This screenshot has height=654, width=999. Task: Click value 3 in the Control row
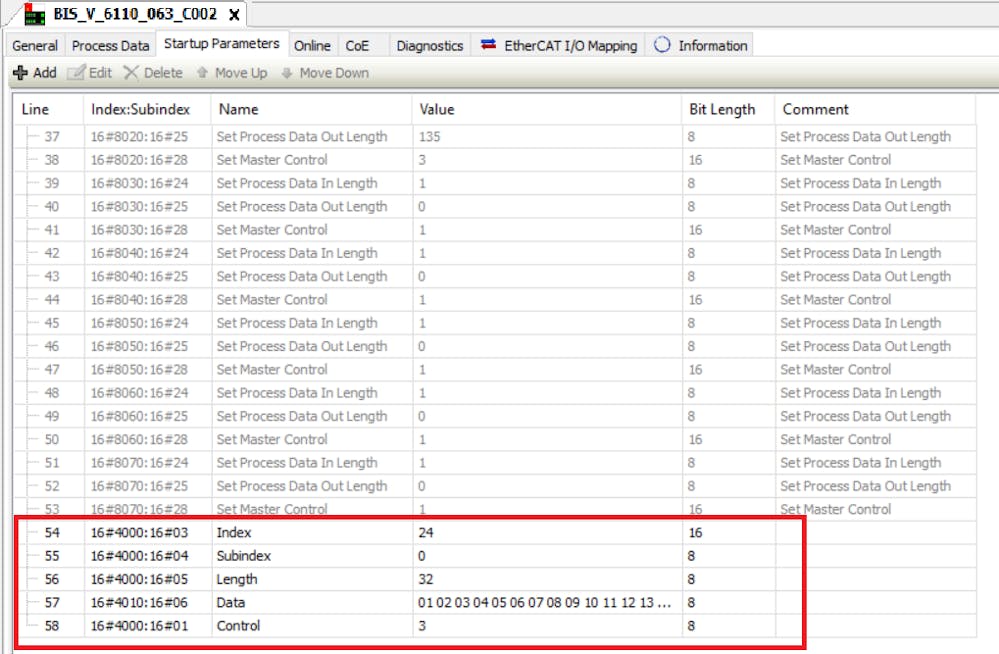coord(422,626)
